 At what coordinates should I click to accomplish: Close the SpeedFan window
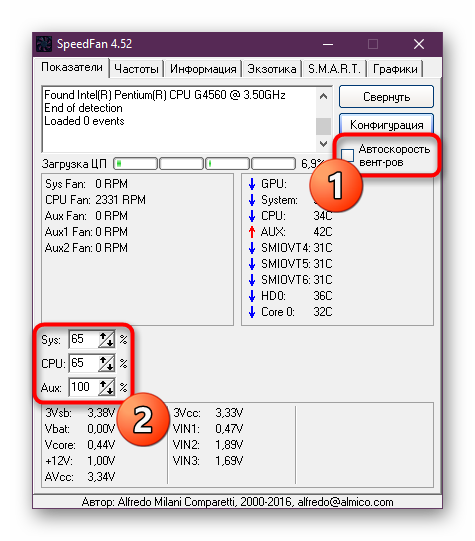click(419, 44)
